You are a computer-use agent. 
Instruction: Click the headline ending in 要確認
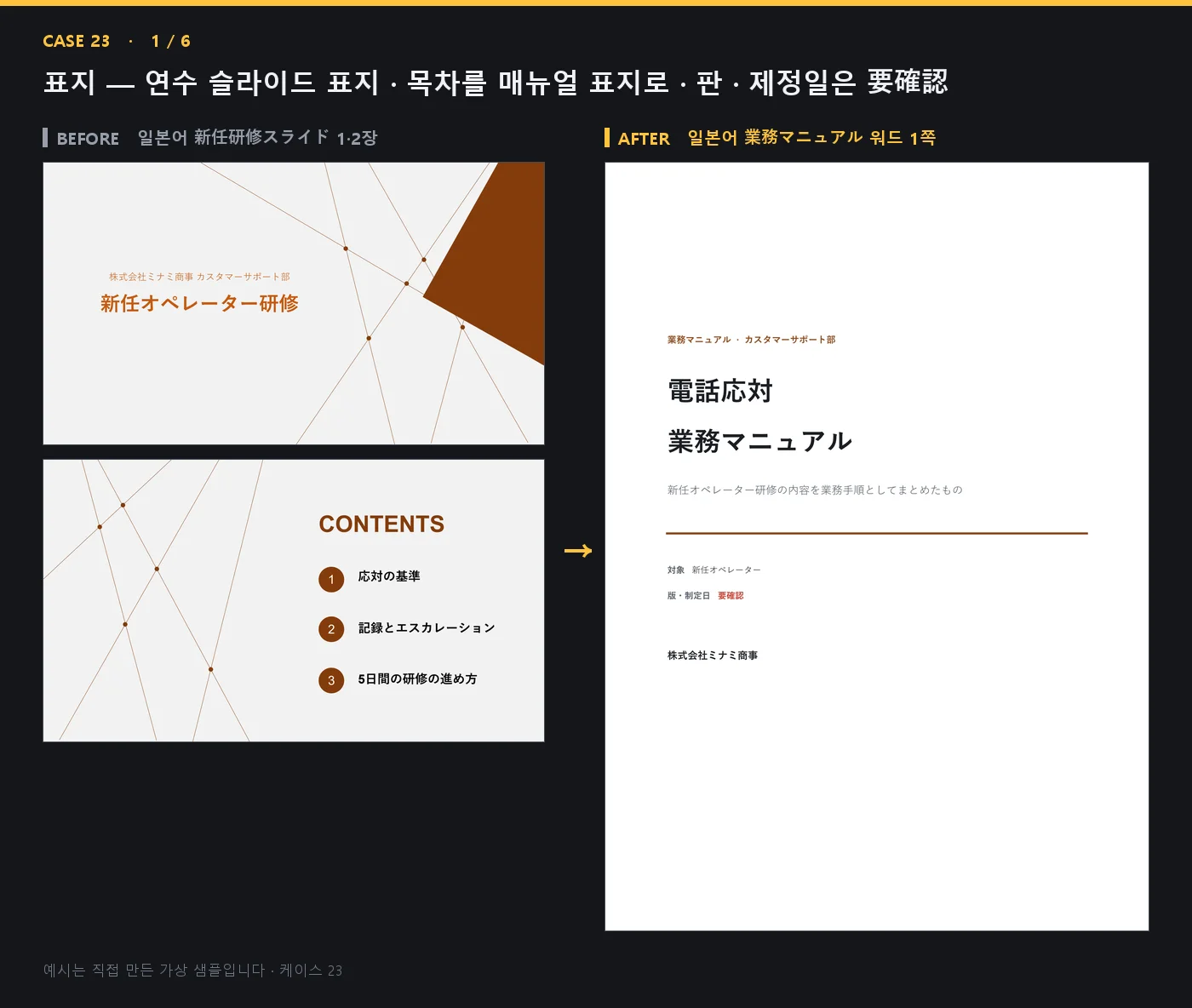point(496,82)
